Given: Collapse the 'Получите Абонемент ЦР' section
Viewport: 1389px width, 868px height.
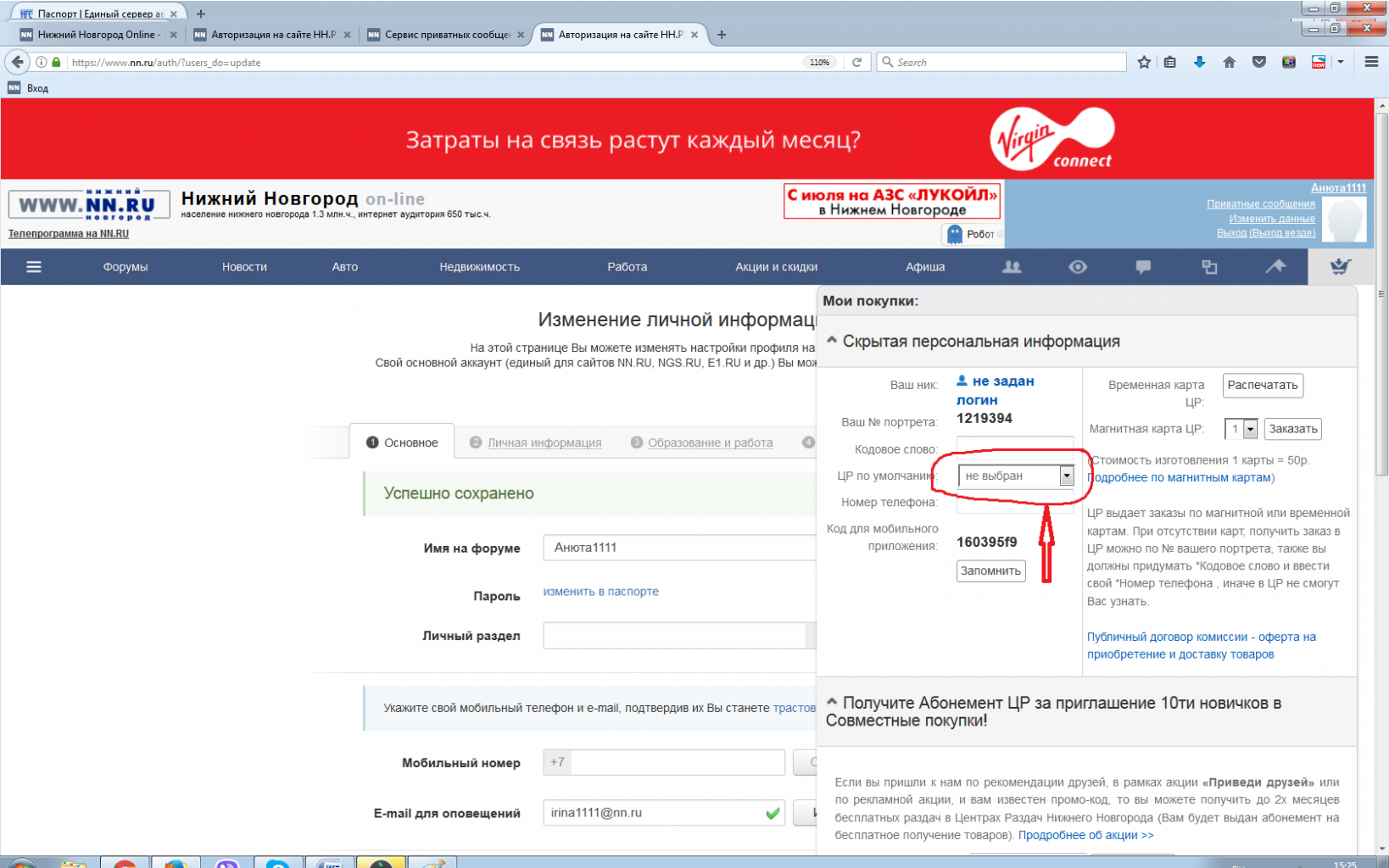Looking at the screenshot, I should coord(832,702).
